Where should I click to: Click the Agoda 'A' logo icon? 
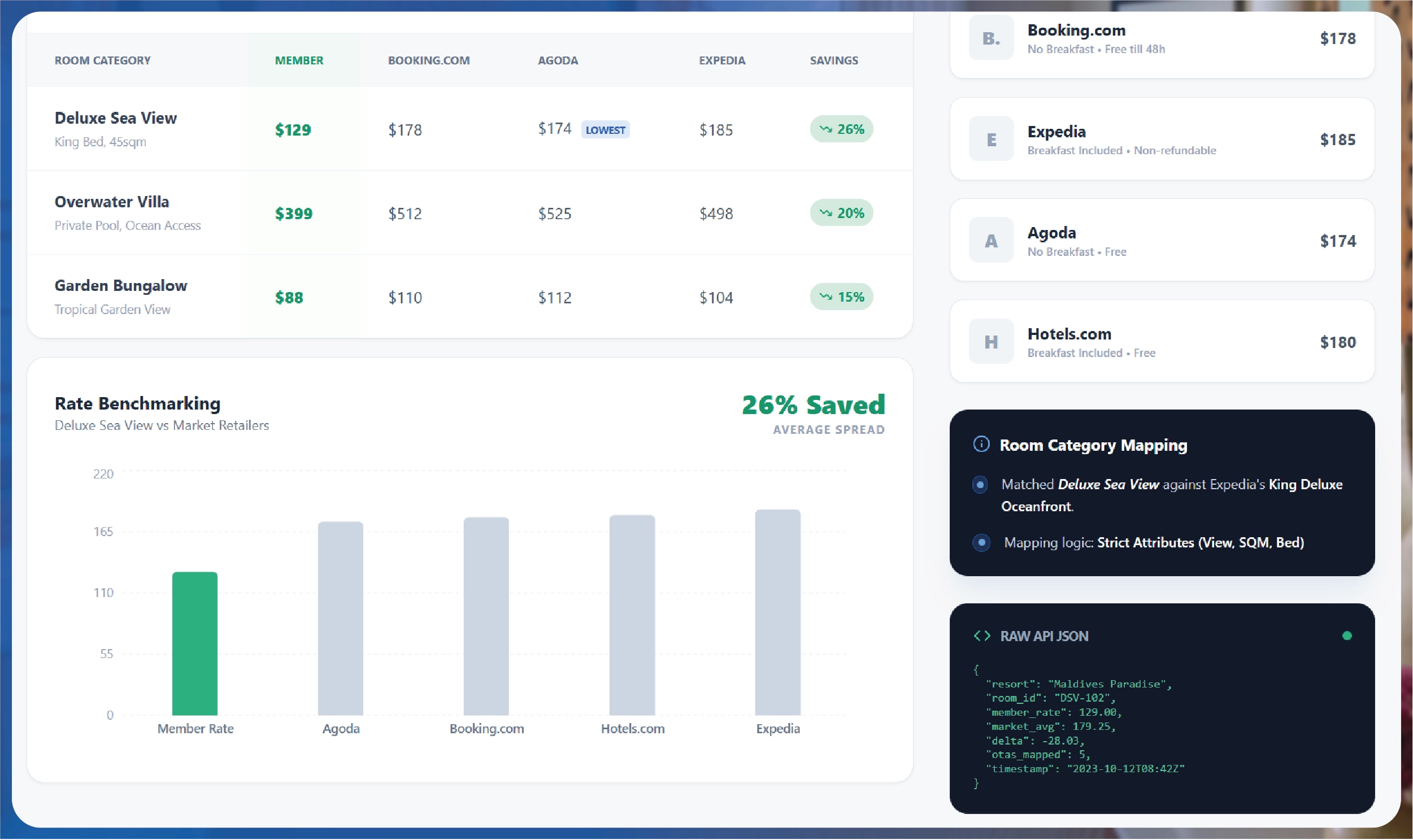point(991,241)
